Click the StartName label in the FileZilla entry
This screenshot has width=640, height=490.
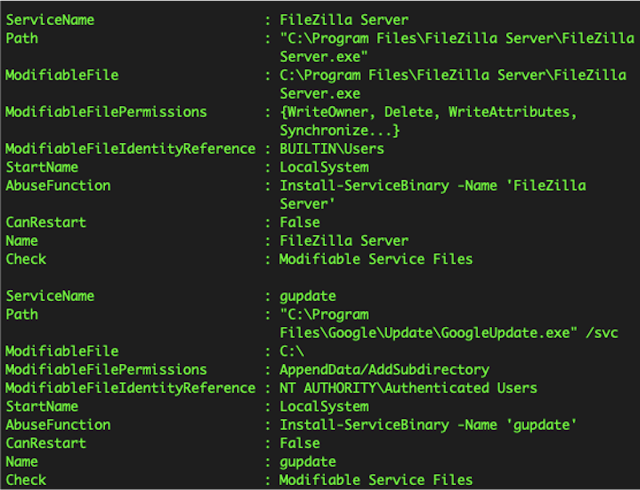[x=42, y=167]
